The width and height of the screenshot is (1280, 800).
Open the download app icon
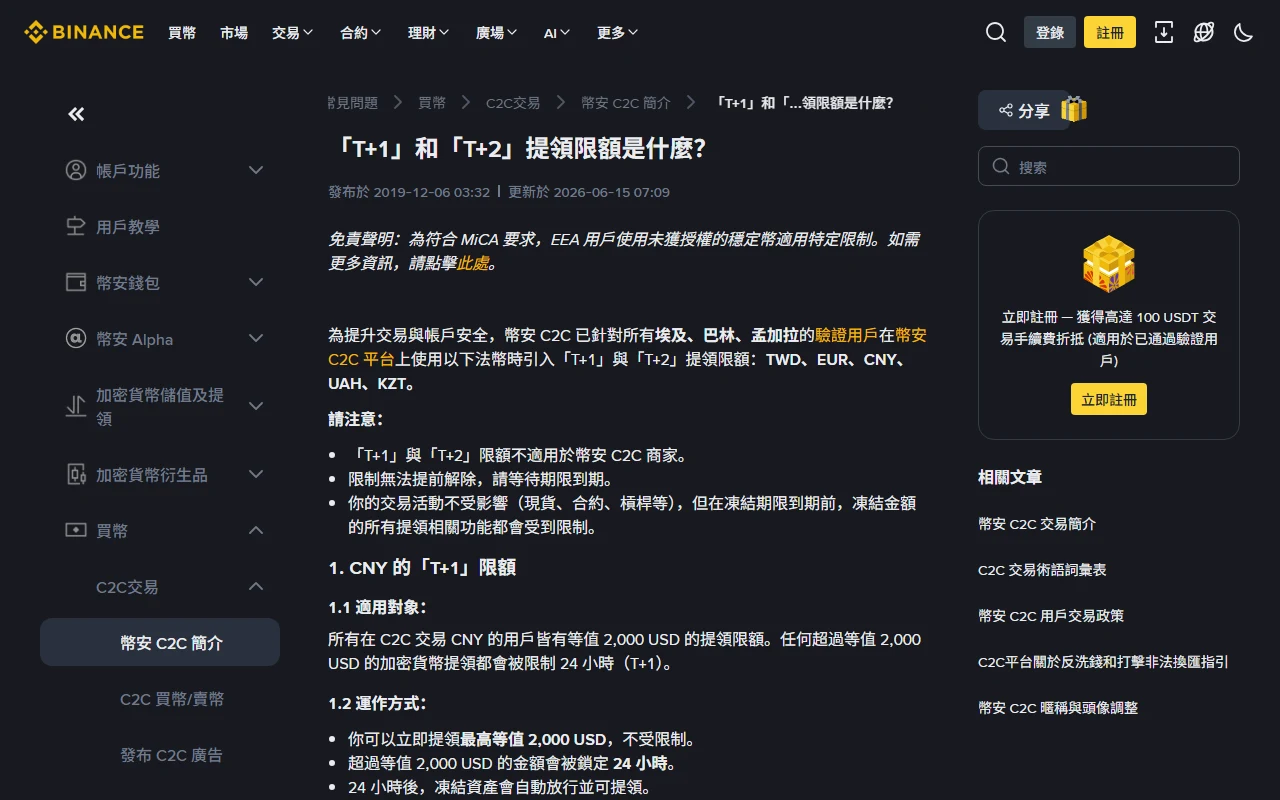coord(1164,32)
